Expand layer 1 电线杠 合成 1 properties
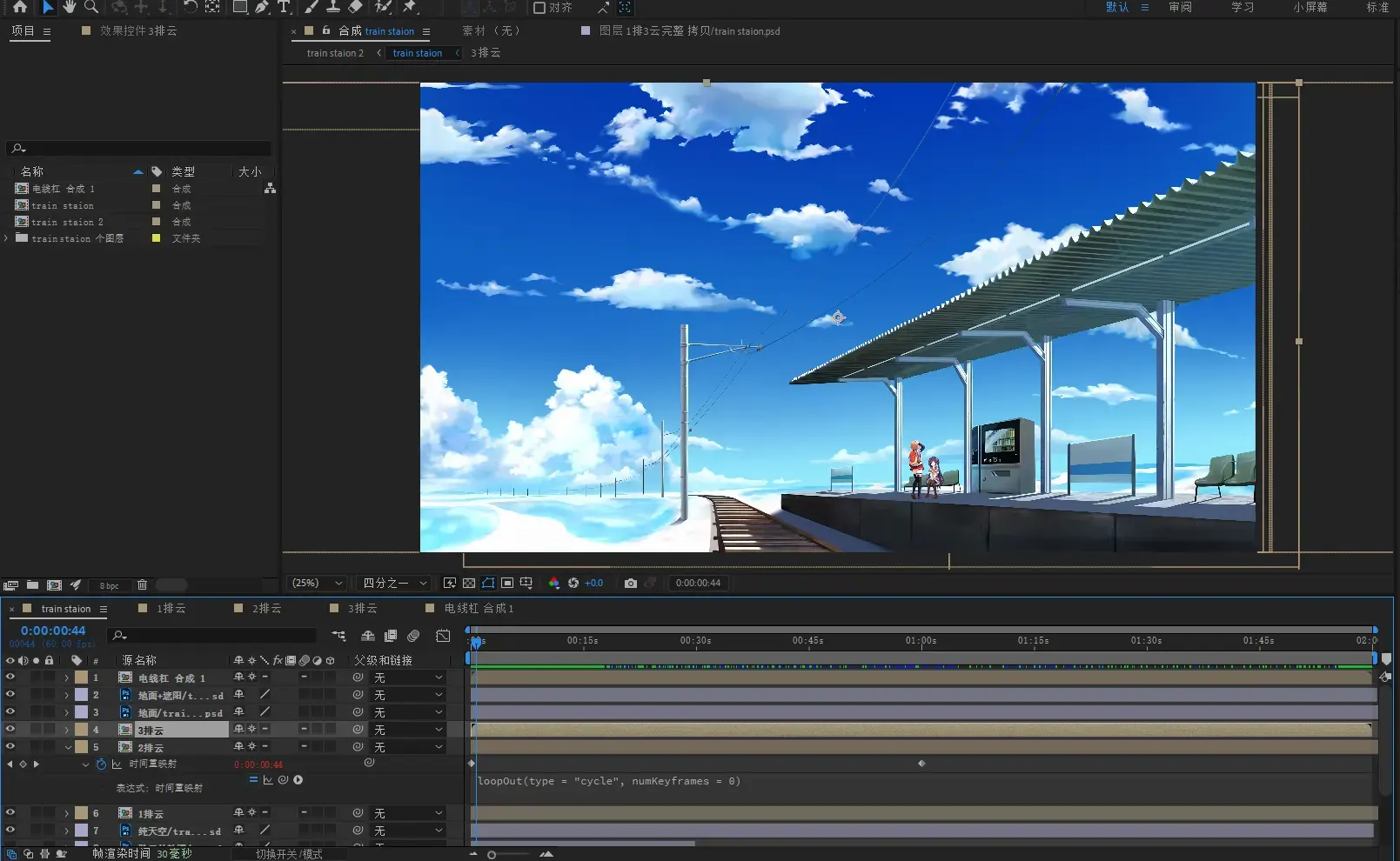This screenshot has height=861, width=1400. pyautogui.click(x=66, y=677)
